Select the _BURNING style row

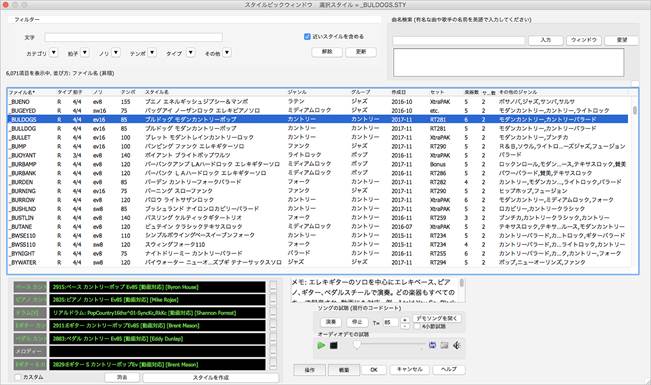[x=318, y=191]
